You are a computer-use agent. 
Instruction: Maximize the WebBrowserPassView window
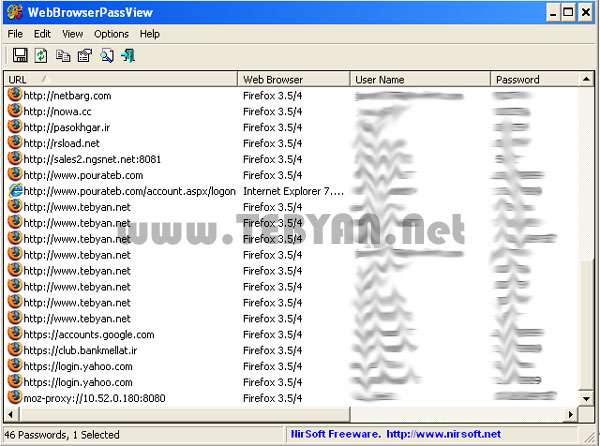[569, 12]
